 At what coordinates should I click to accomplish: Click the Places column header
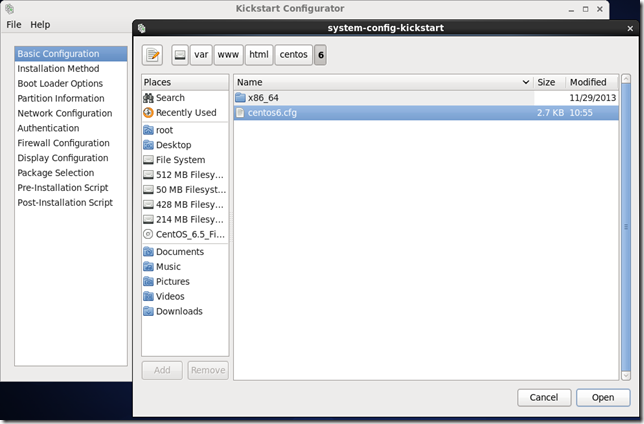[185, 82]
